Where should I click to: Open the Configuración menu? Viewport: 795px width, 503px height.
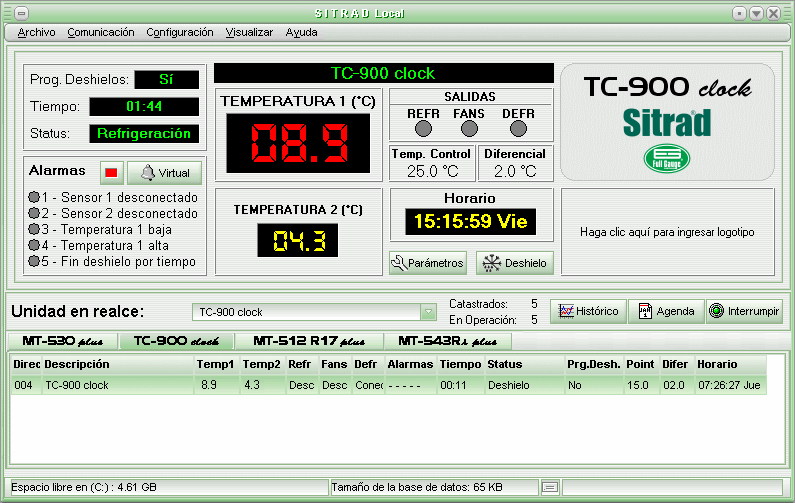pos(180,32)
